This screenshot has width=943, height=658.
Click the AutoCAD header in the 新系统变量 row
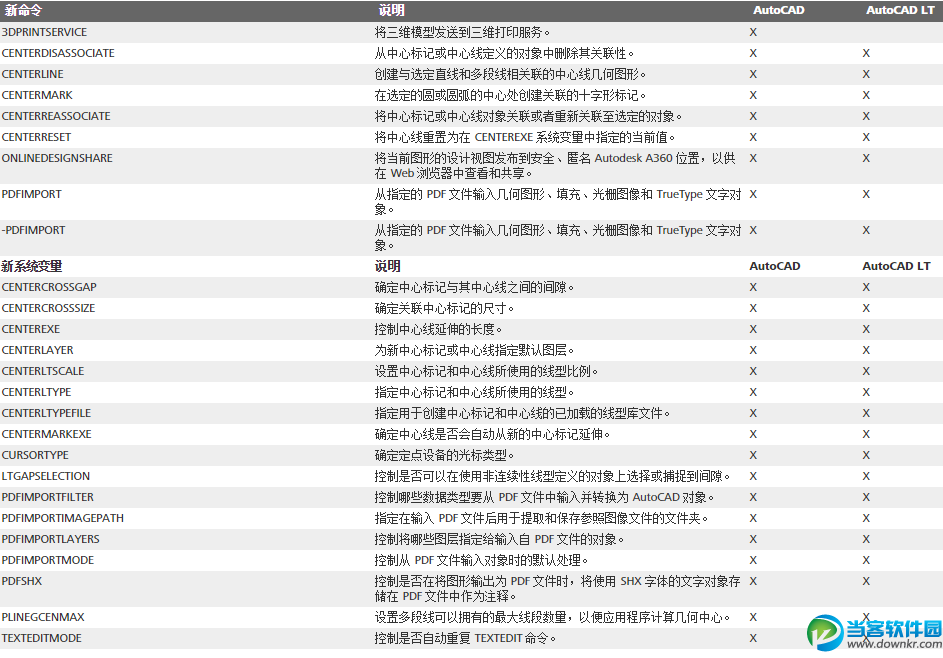[x=775, y=266]
